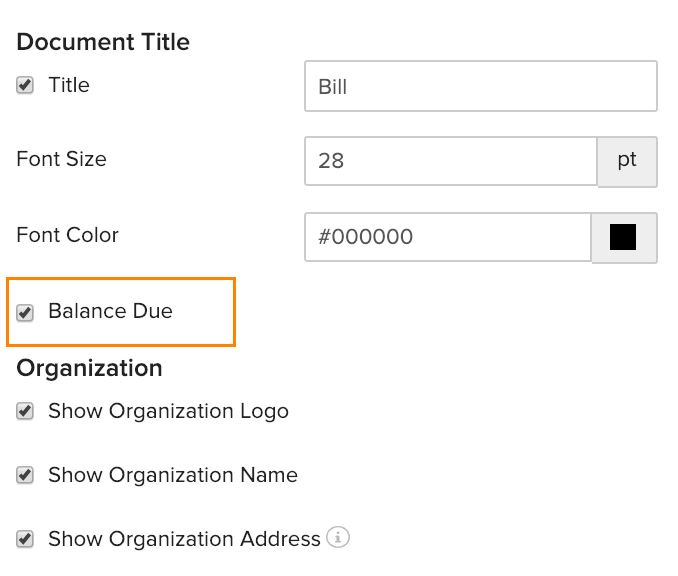This screenshot has height=576, width=678.
Task: Open the black font color swatch
Action: (624, 237)
